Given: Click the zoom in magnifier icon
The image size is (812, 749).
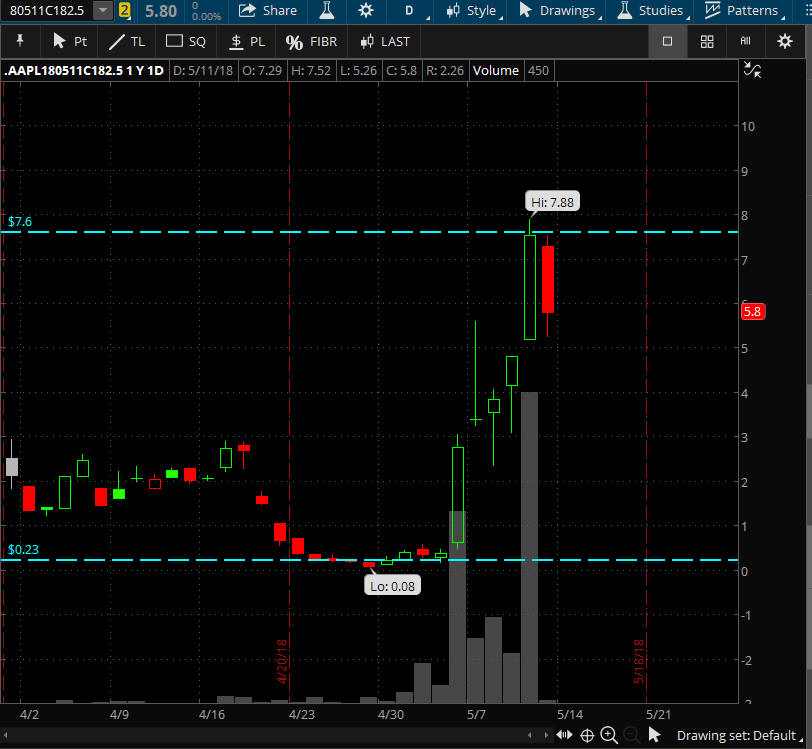Looking at the screenshot, I should pyautogui.click(x=609, y=736).
